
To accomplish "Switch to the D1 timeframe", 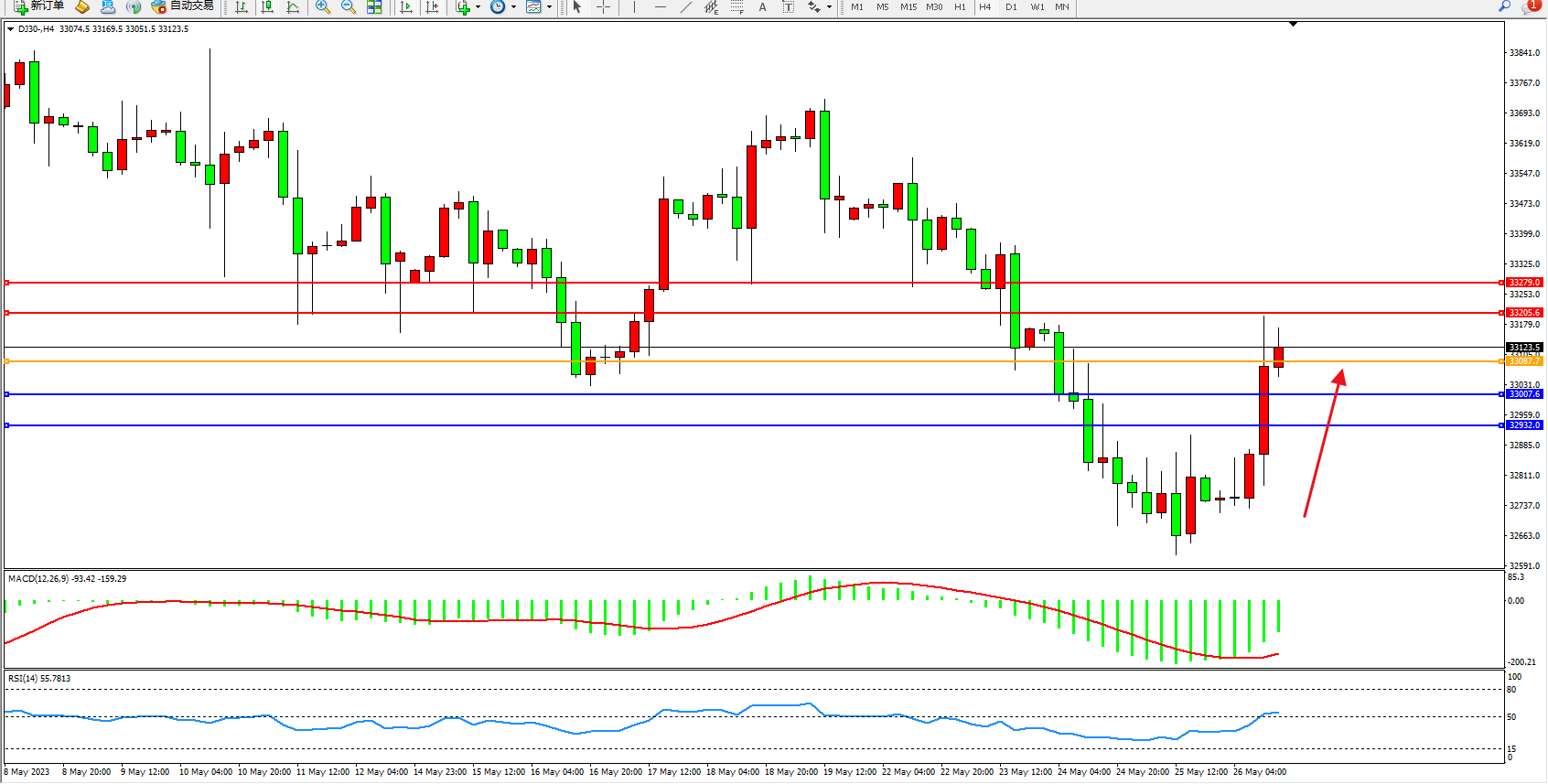I will click(x=1011, y=7).
